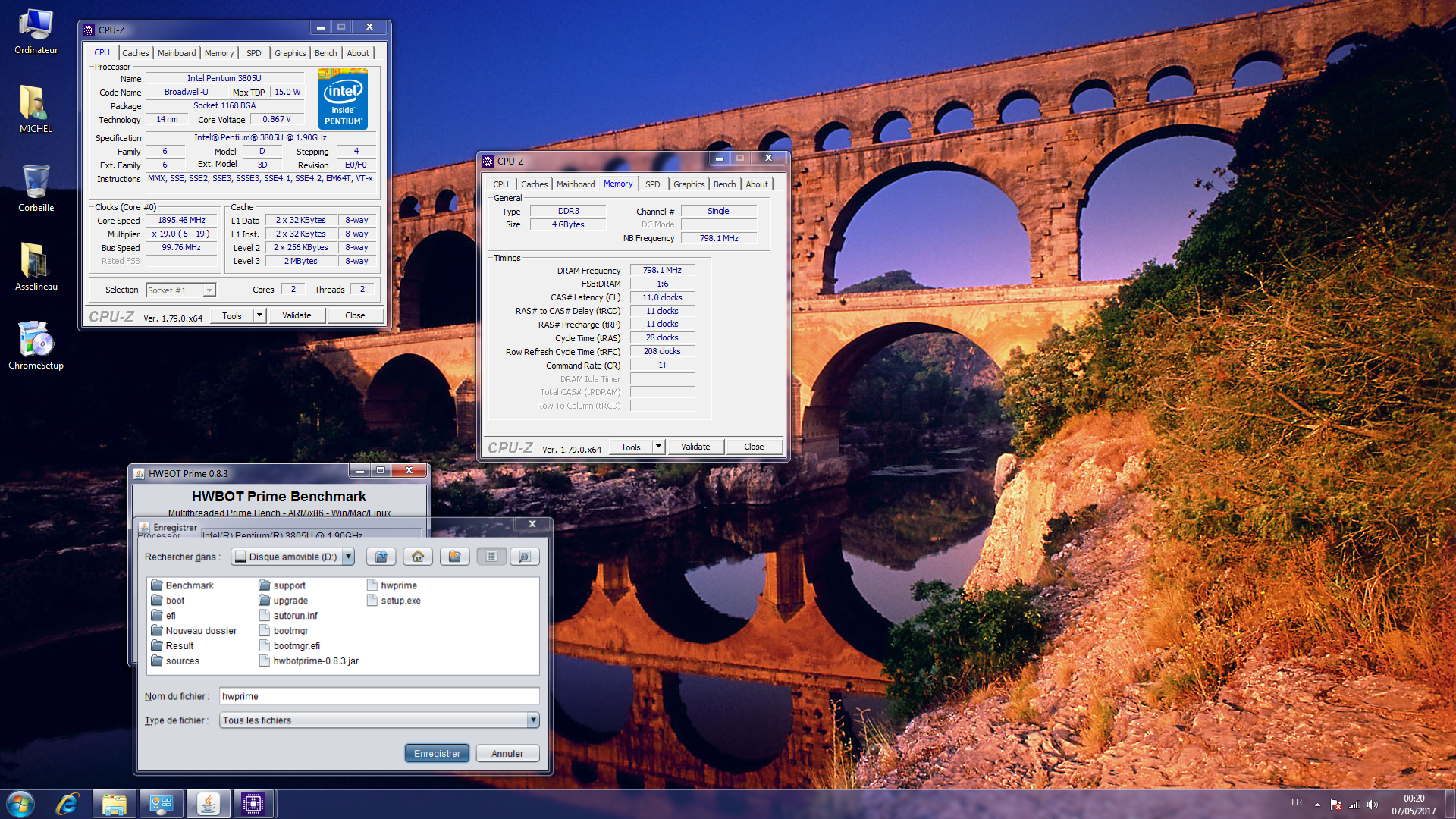Click Validate in the Memory CPU-Z window

[695, 447]
